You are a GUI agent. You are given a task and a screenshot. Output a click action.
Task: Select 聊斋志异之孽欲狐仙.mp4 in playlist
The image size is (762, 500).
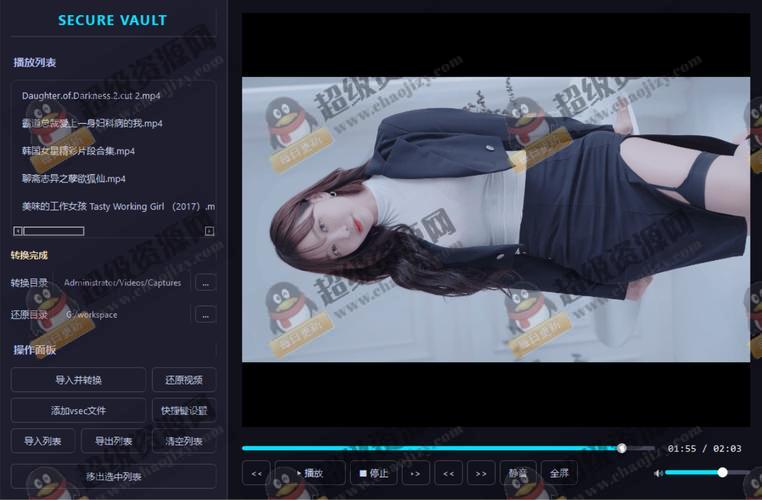73,179
